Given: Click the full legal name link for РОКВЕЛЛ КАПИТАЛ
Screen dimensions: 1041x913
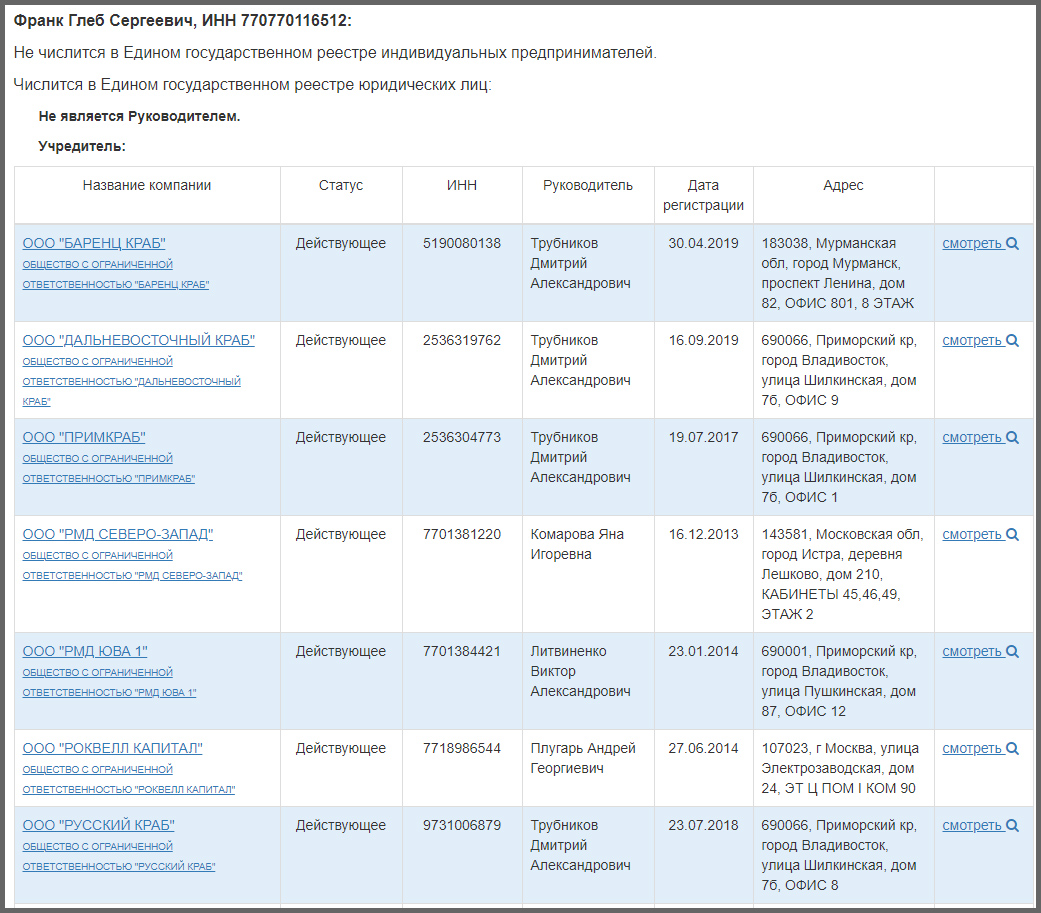Looking at the screenshot, I should coord(129,779).
